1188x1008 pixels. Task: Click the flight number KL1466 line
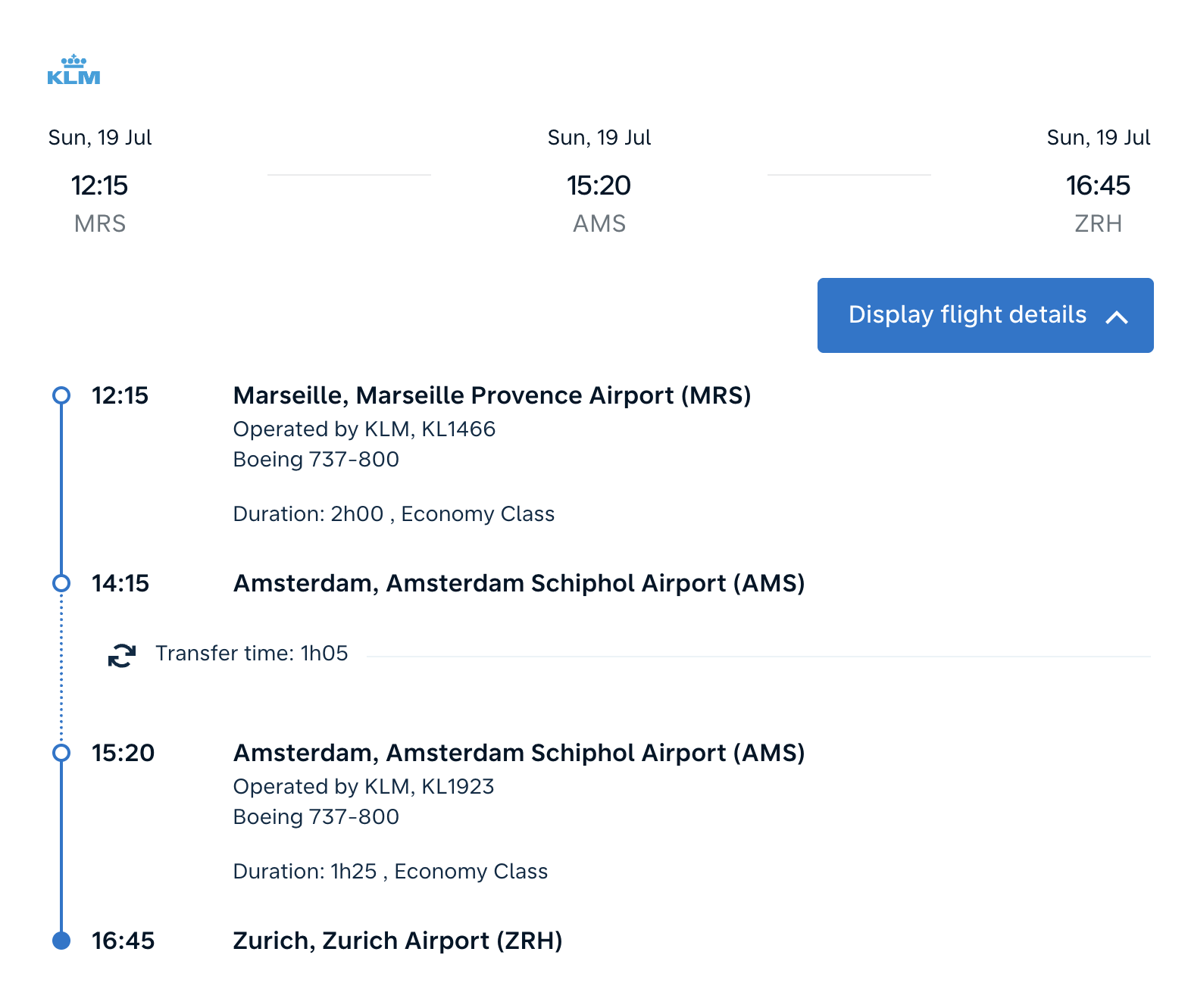364,429
